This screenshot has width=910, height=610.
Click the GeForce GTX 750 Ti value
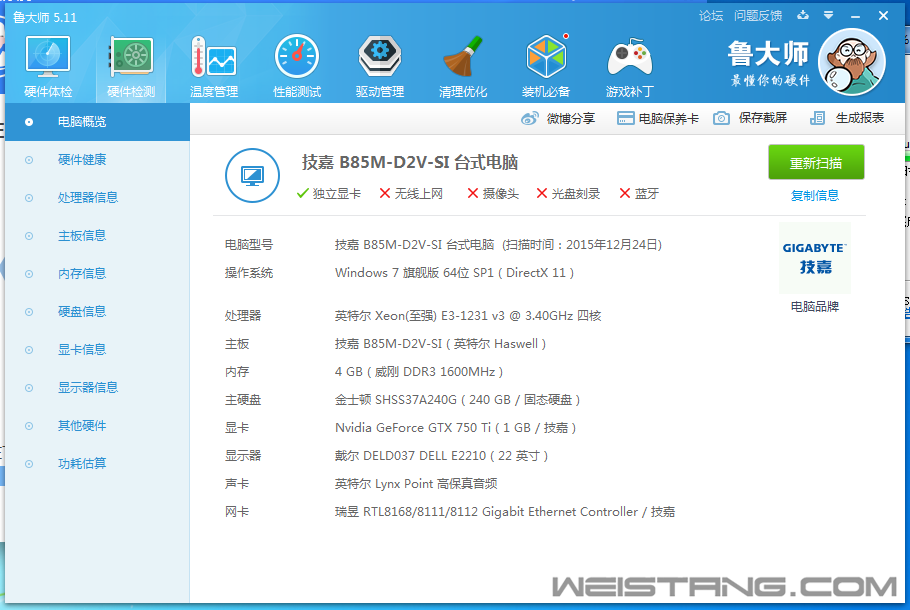[x=456, y=428]
